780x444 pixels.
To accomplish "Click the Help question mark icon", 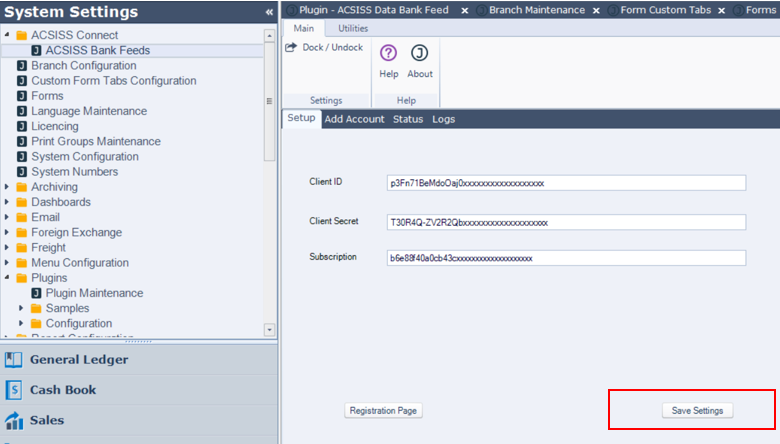I will pos(389,54).
